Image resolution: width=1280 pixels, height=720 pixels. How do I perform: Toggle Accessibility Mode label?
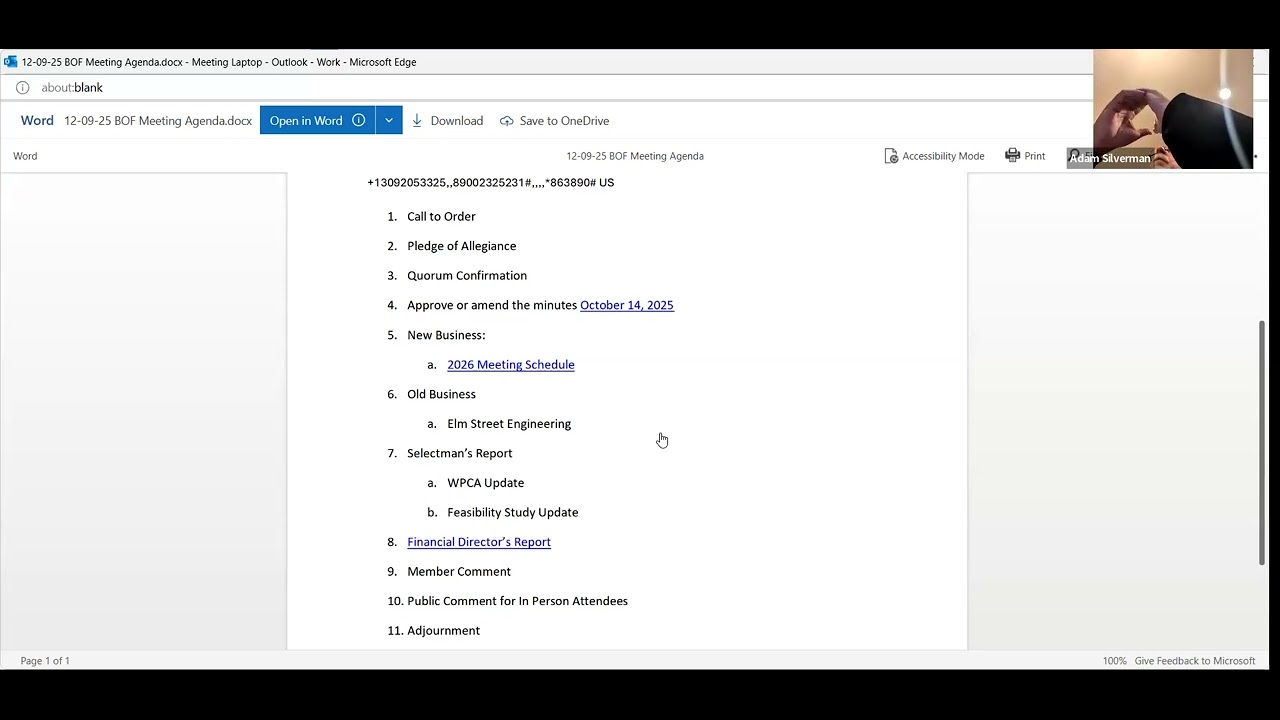943,156
